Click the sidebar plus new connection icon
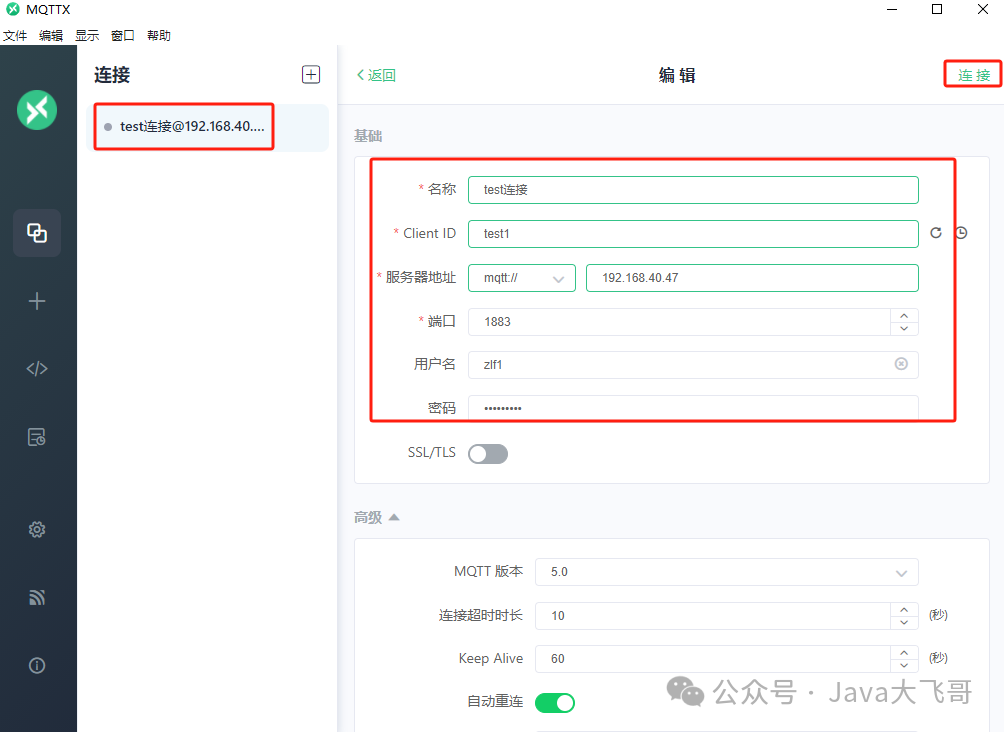This screenshot has width=1004, height=732. 37,301
